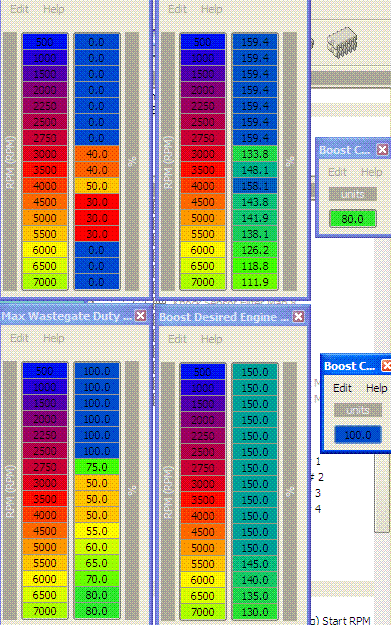Click the vertical scrollbar on right edge

click(382, 492)
